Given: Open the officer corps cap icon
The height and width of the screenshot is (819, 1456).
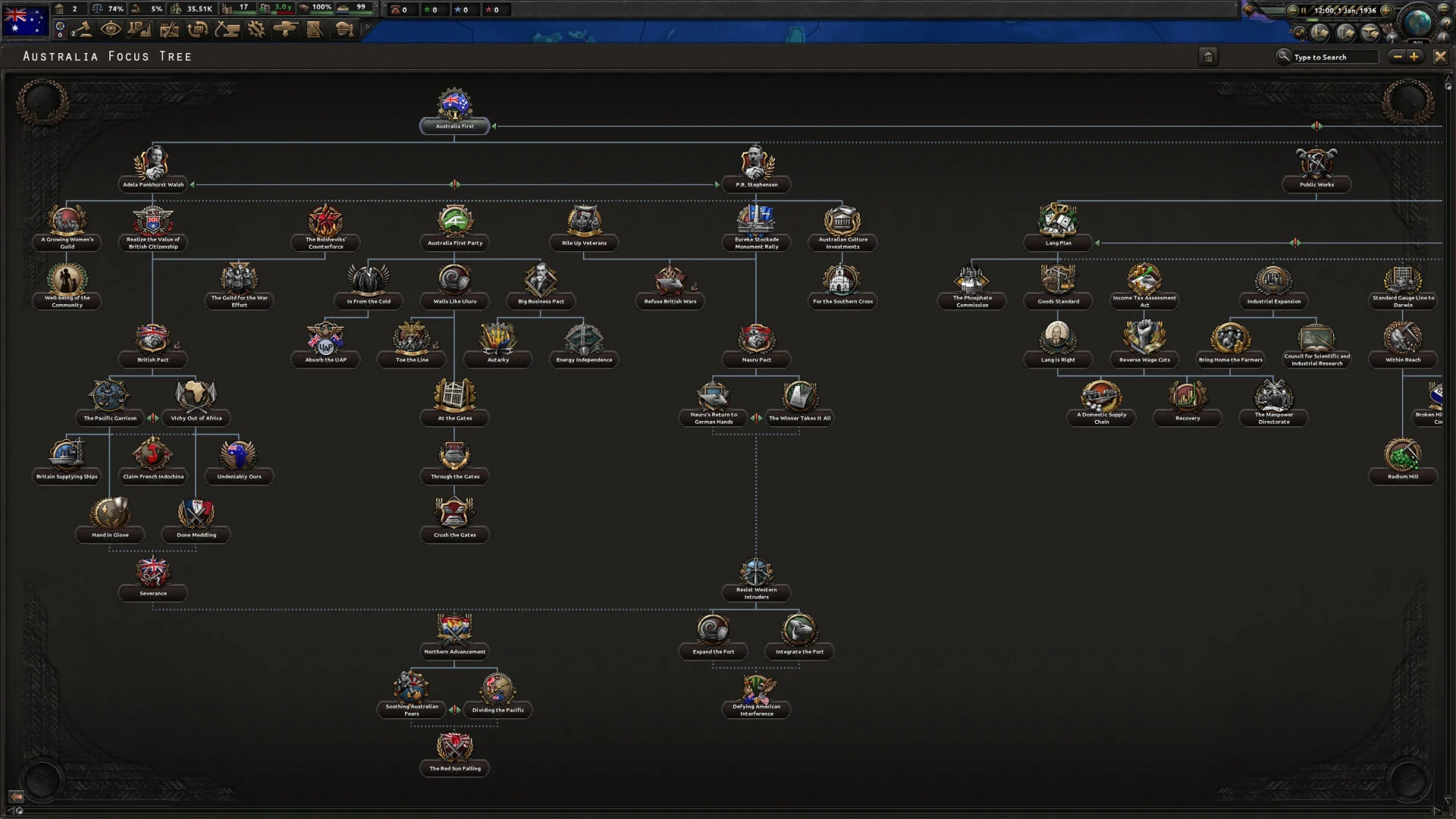Looking at the screenshot, I should point(344,30).
